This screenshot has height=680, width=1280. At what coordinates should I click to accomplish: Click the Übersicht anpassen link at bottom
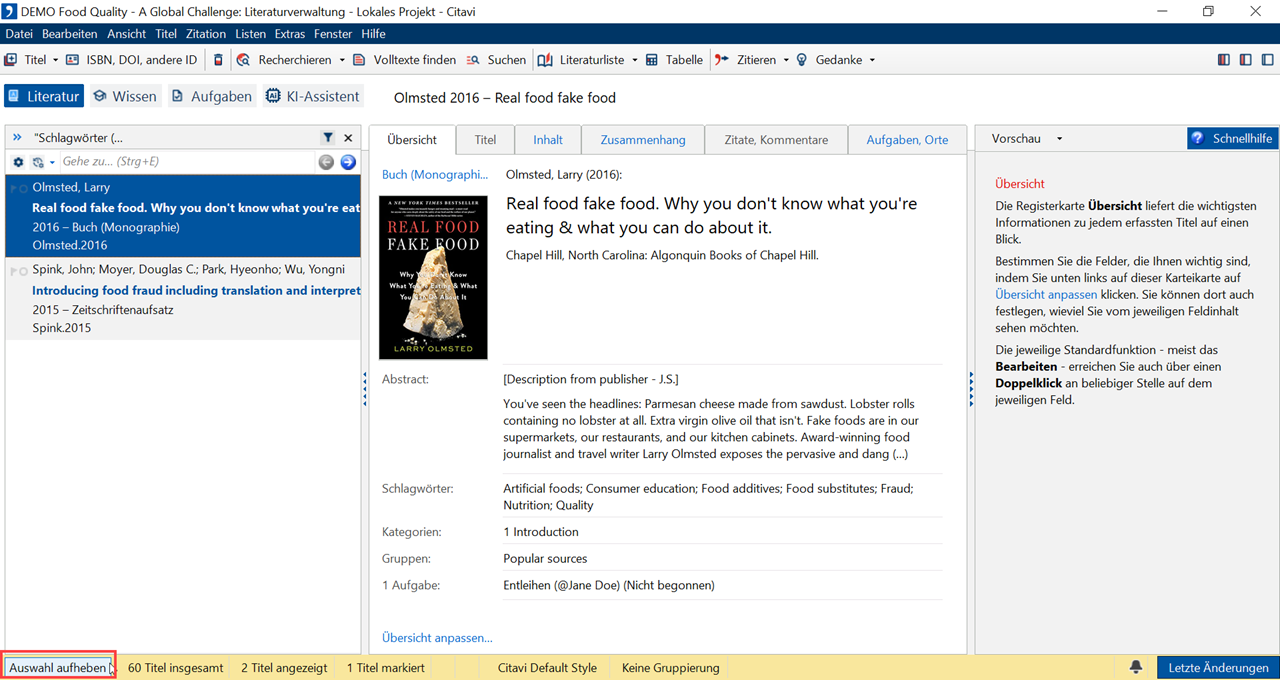[x=437, y=637]
